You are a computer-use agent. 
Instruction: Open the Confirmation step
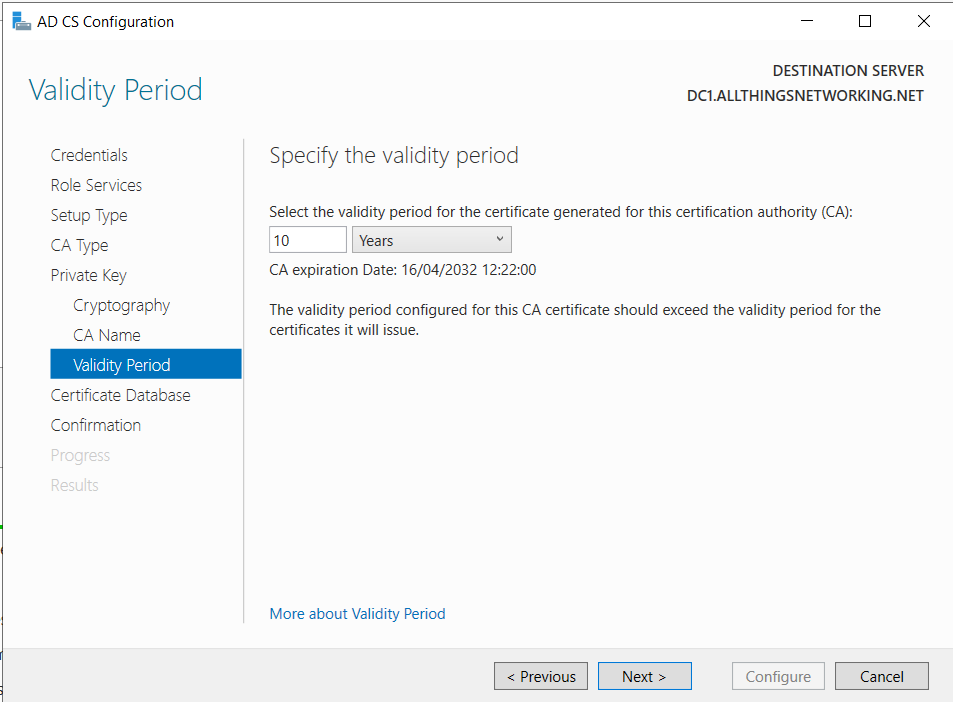[96, 425]
